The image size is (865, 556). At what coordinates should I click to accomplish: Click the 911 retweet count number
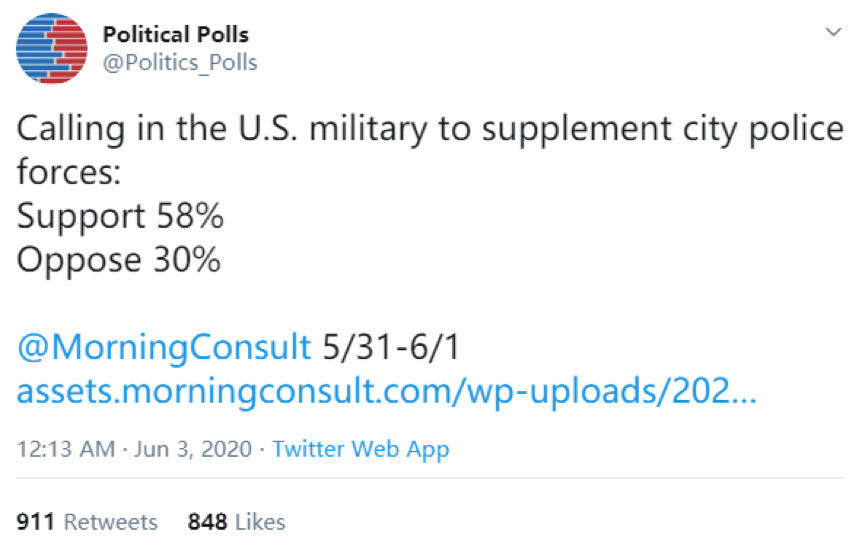click(x=36, y=522)
